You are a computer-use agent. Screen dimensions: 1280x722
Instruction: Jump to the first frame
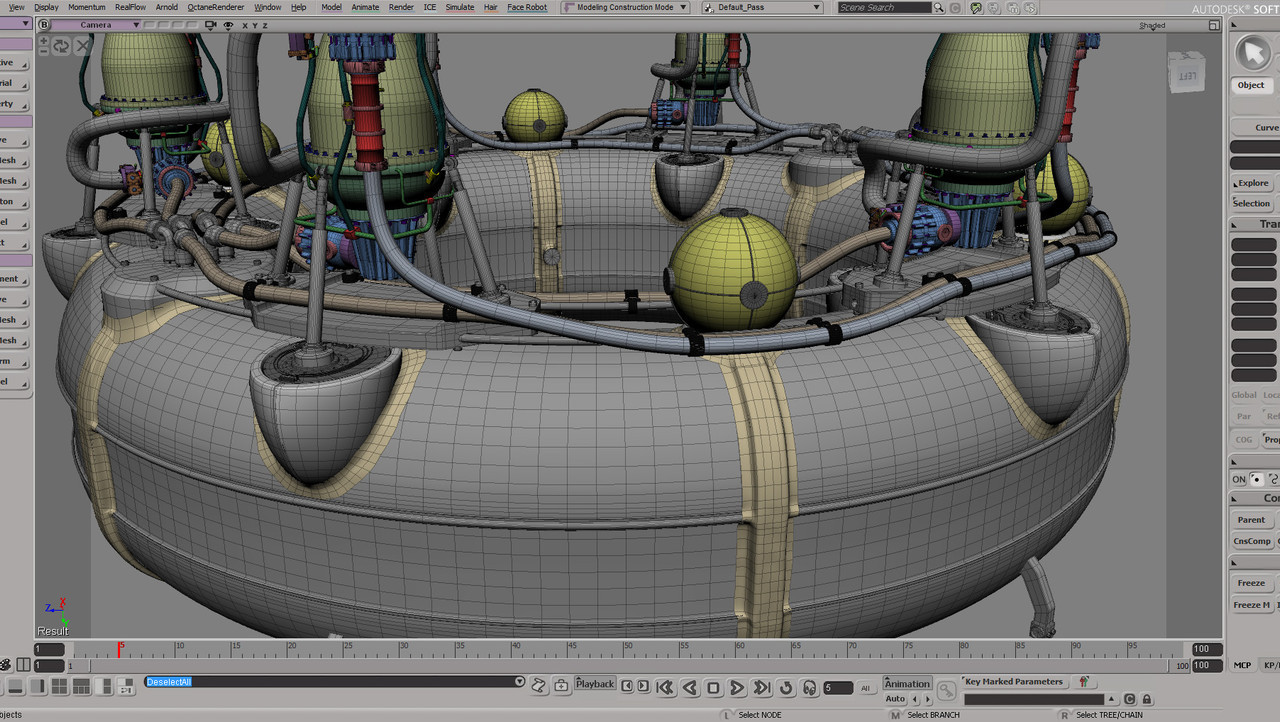(664, 688)
